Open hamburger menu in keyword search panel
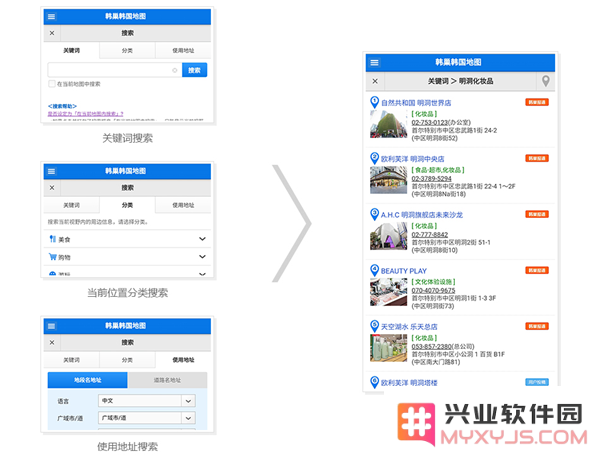 (52, 16)
